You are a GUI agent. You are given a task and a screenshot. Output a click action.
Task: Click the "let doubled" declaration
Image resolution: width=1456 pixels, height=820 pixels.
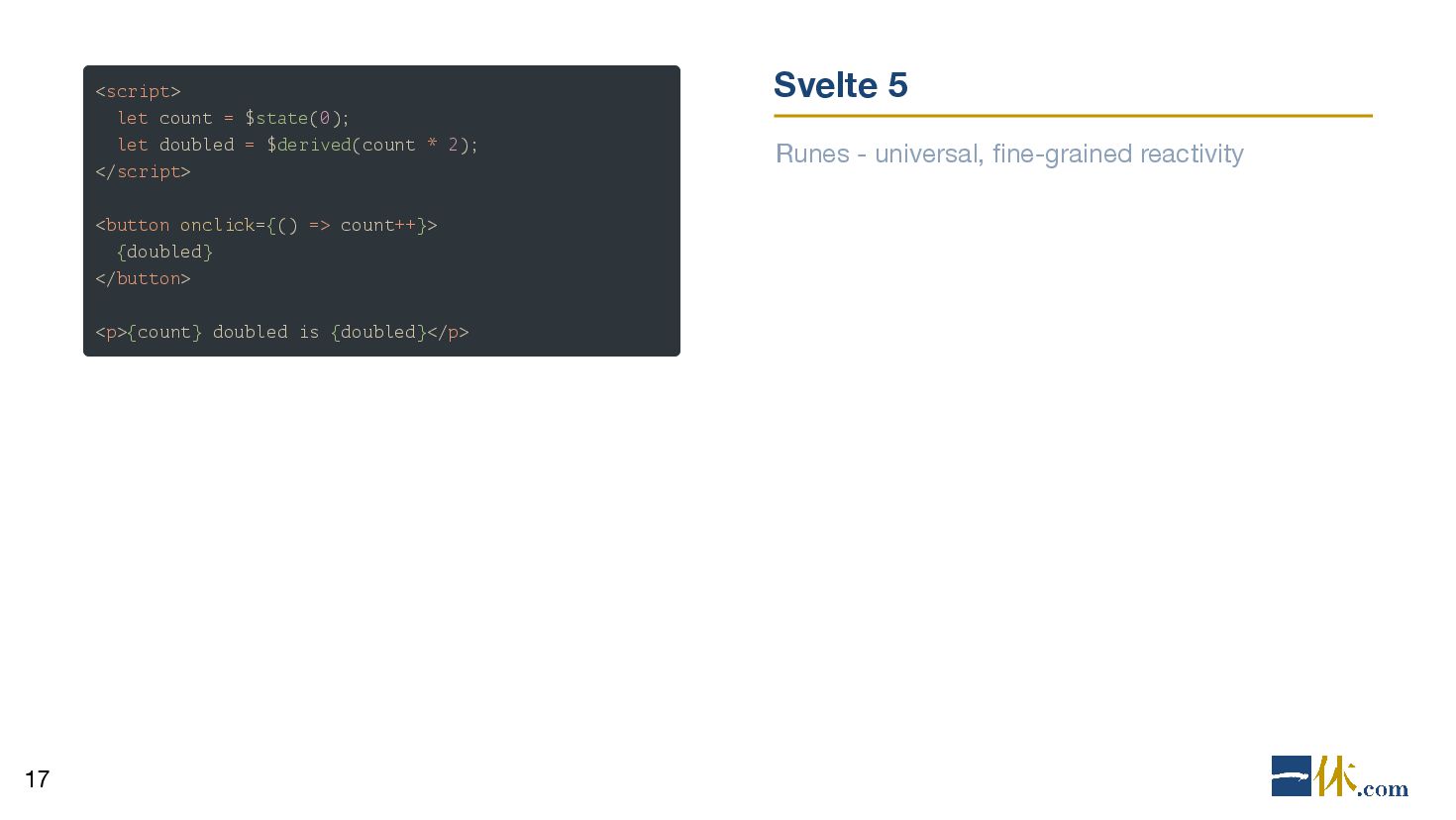point(175,145)
